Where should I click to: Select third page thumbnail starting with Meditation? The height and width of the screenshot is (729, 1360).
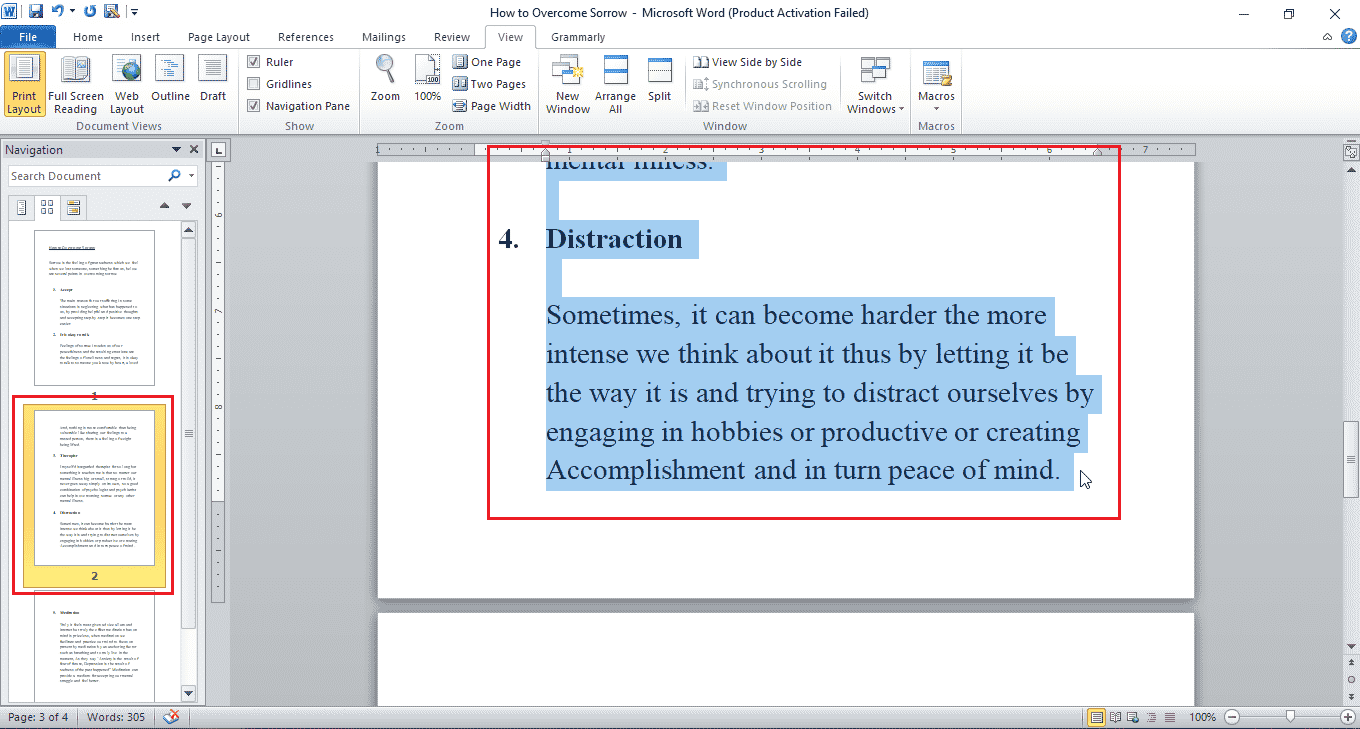(x=94, y=645)
